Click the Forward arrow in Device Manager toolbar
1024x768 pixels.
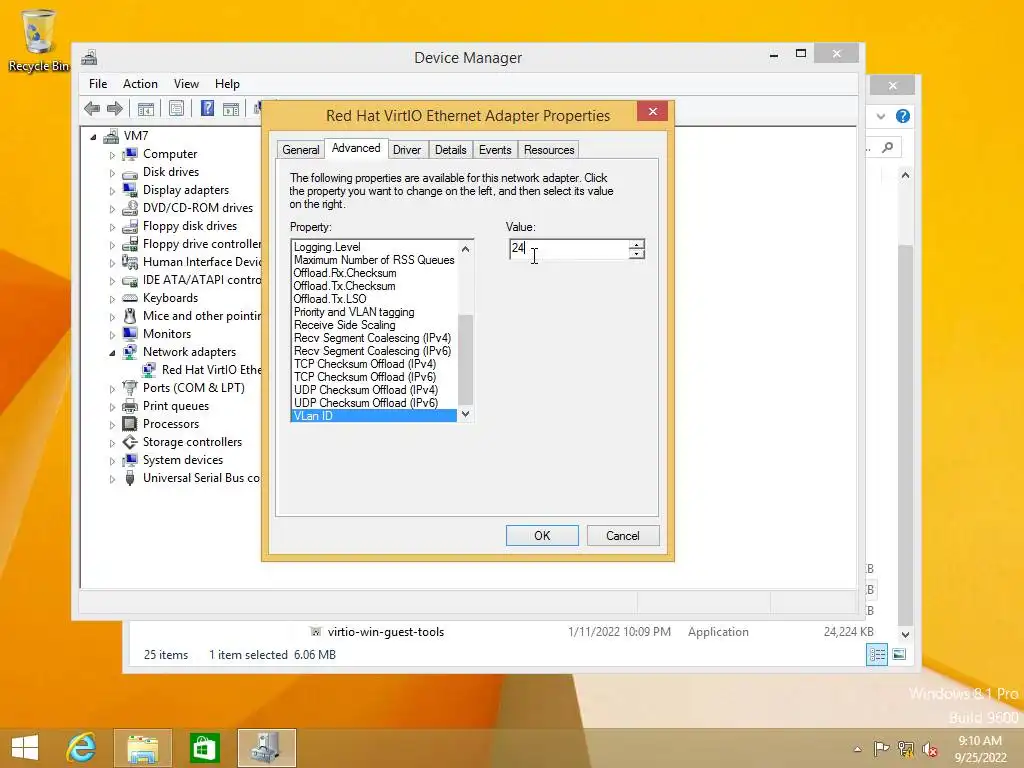(115, 108)
